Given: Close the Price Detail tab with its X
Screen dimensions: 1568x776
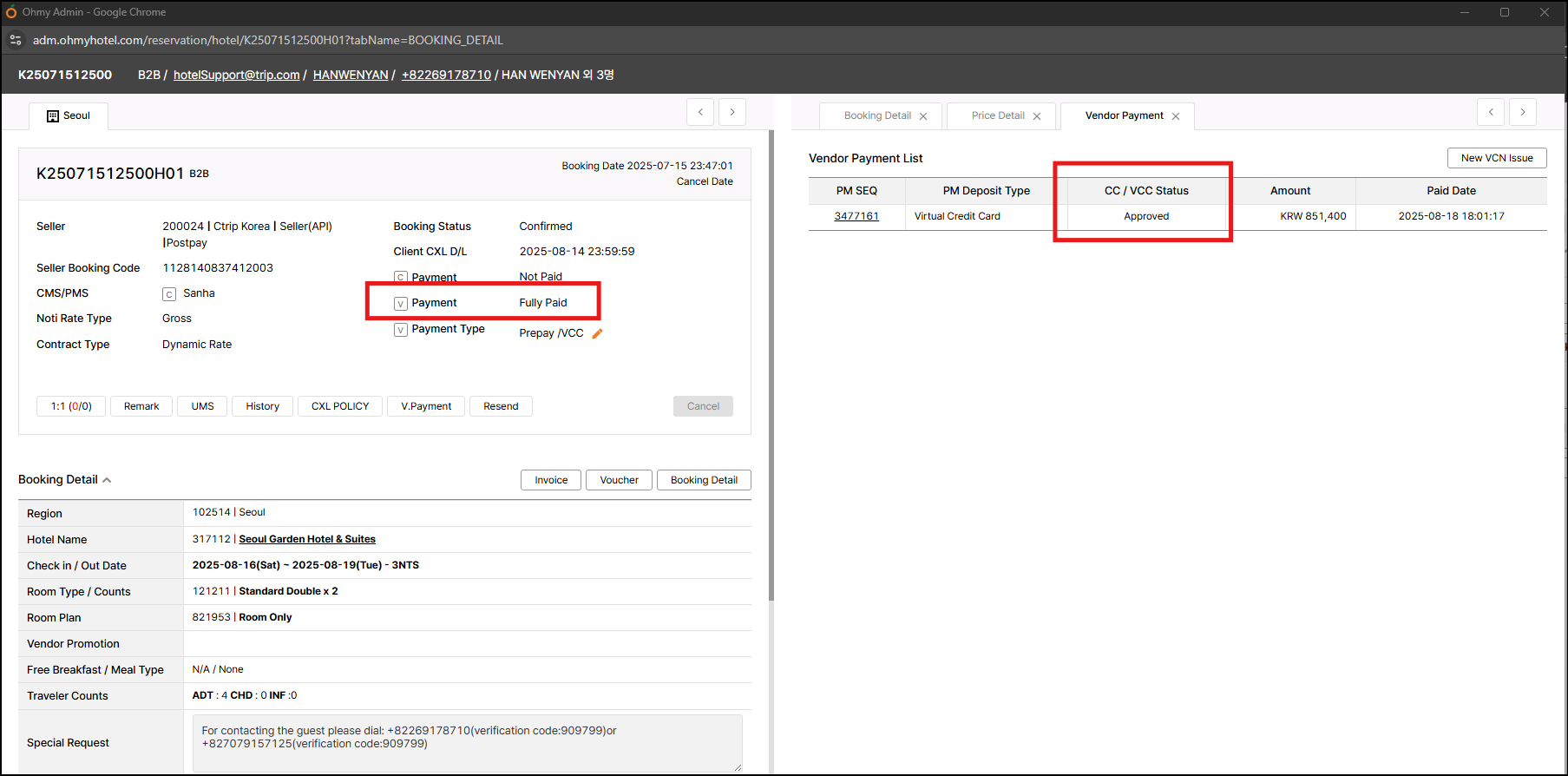Looking at the screenshot, I should [1036, 116].
